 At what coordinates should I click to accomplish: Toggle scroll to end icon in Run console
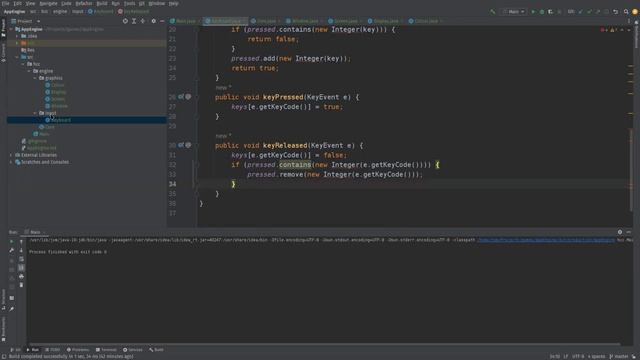coord(21,267)
